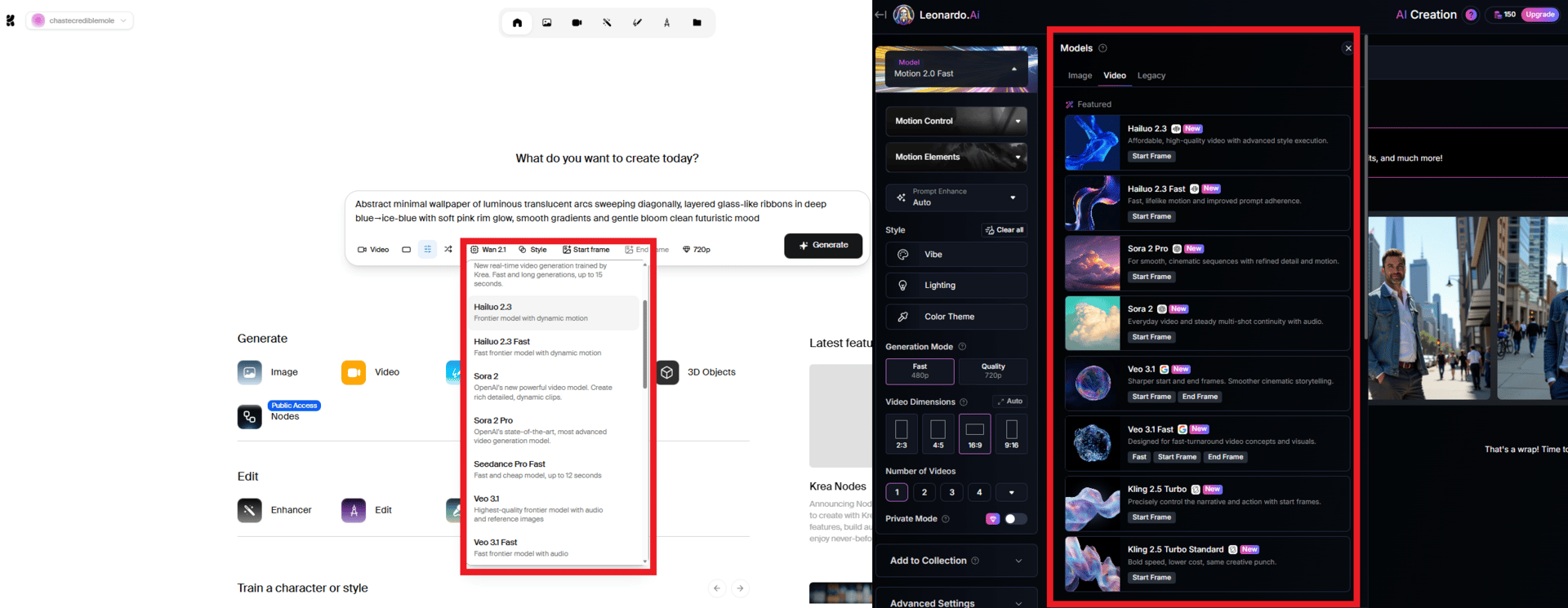
Task: Select the 4:5 video dimension
Action: click(x=938, y=433)
